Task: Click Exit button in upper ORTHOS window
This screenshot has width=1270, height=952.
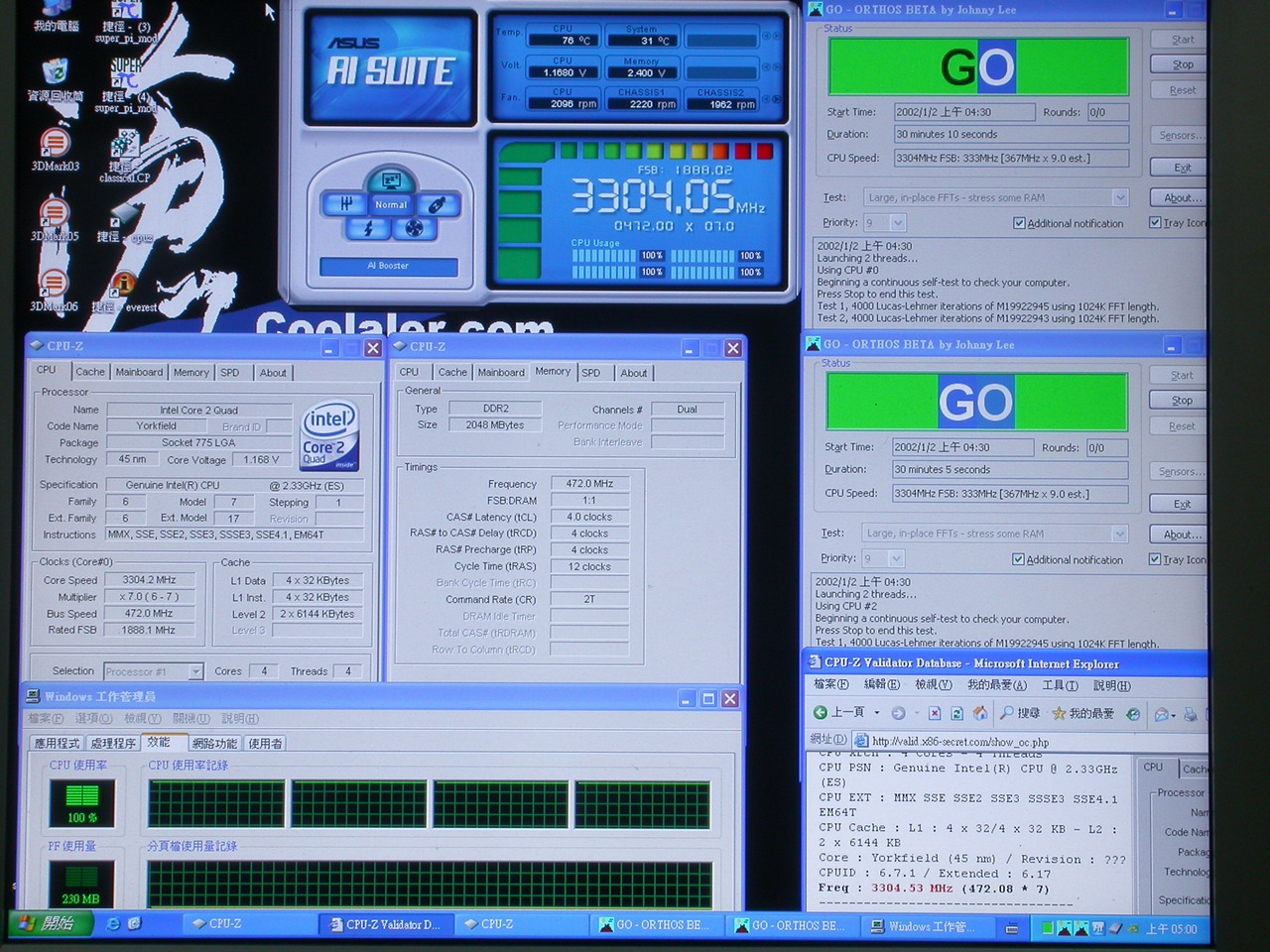Action: [x=1181, y=168]
